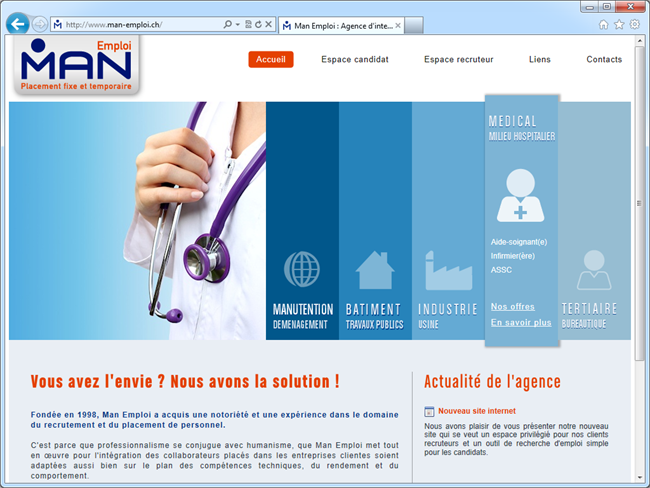Image resolution: width=650 pixels, height=488 pixels.
Task: Click the Tertiaire person icon
Action: point(594,270)
